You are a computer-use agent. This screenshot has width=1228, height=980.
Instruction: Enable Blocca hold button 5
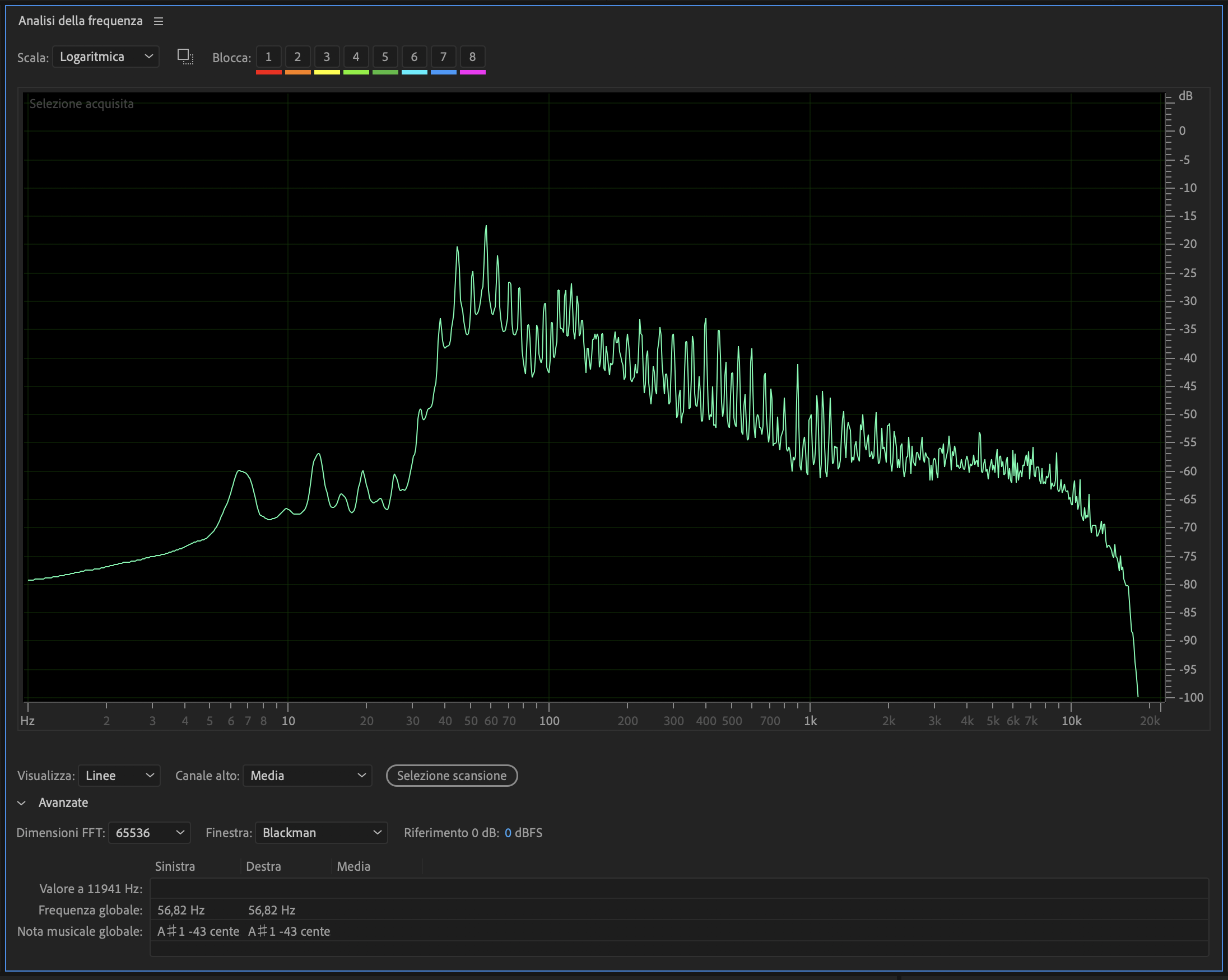point(385,57)
